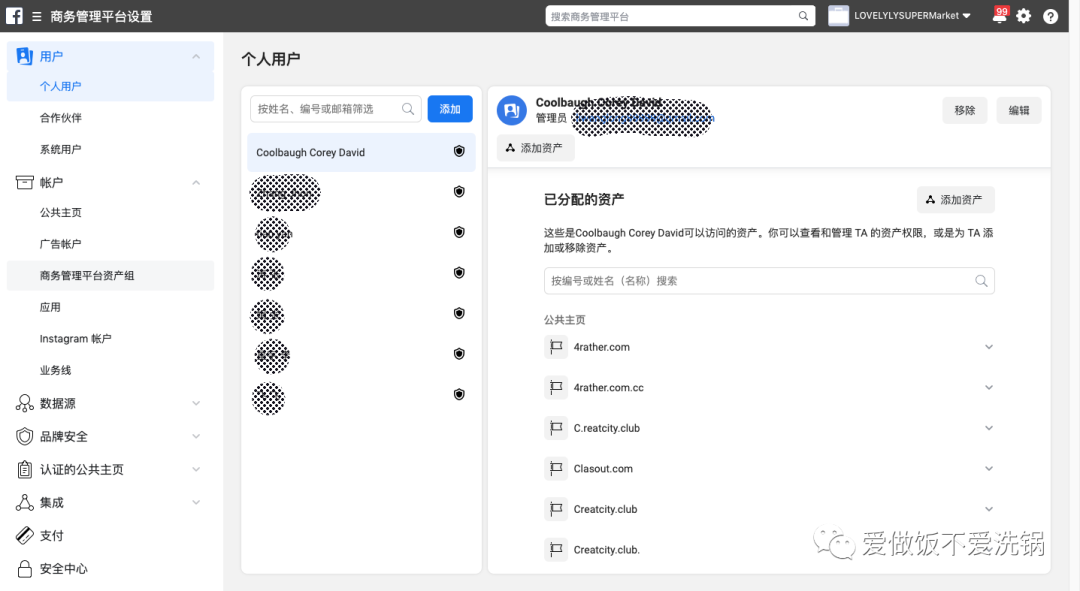Expand the 4rather.com page entry
This screenshot has height=591, width=1080.
pos(988,346)
